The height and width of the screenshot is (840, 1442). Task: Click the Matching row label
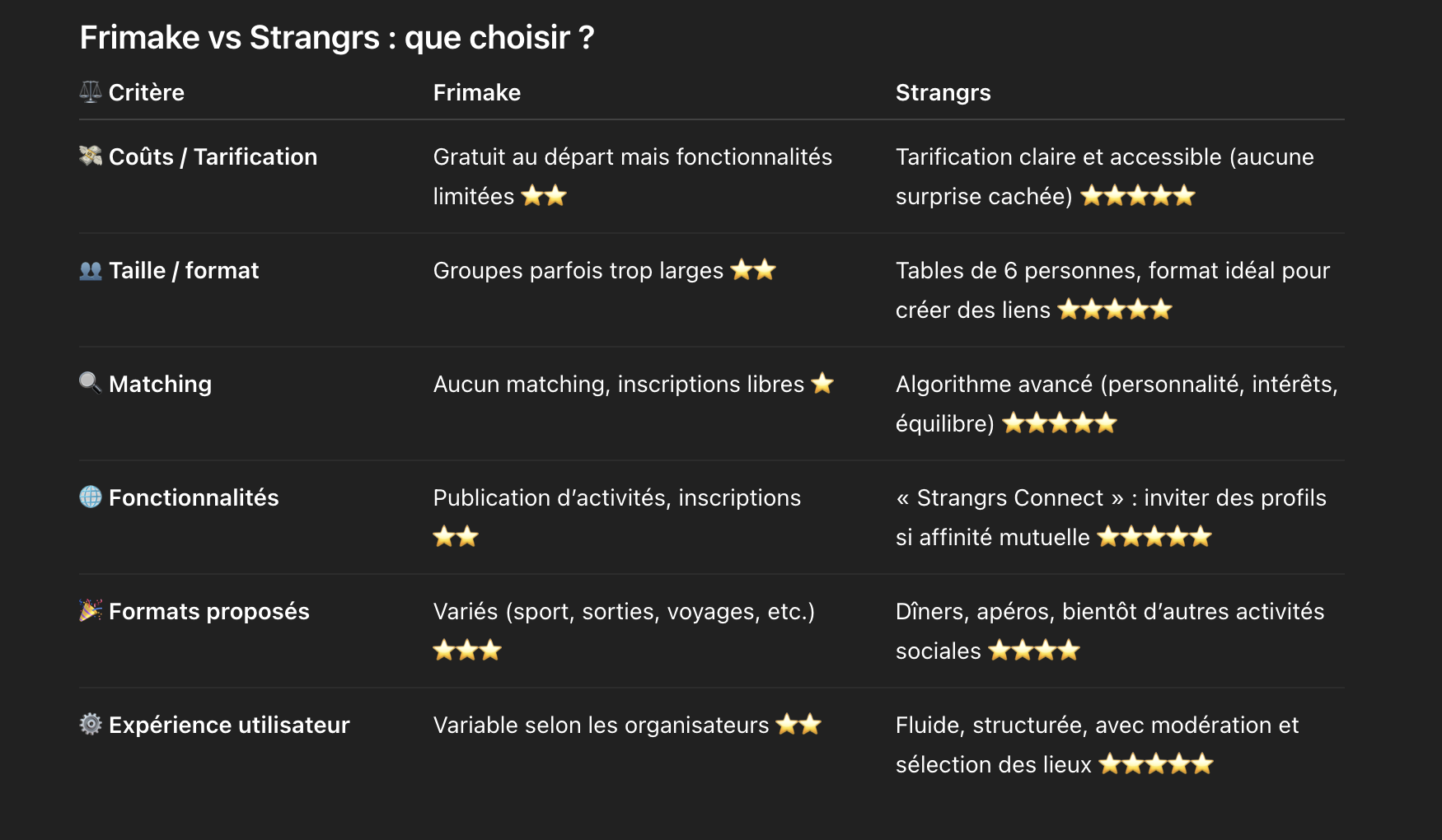pos(160,384)
